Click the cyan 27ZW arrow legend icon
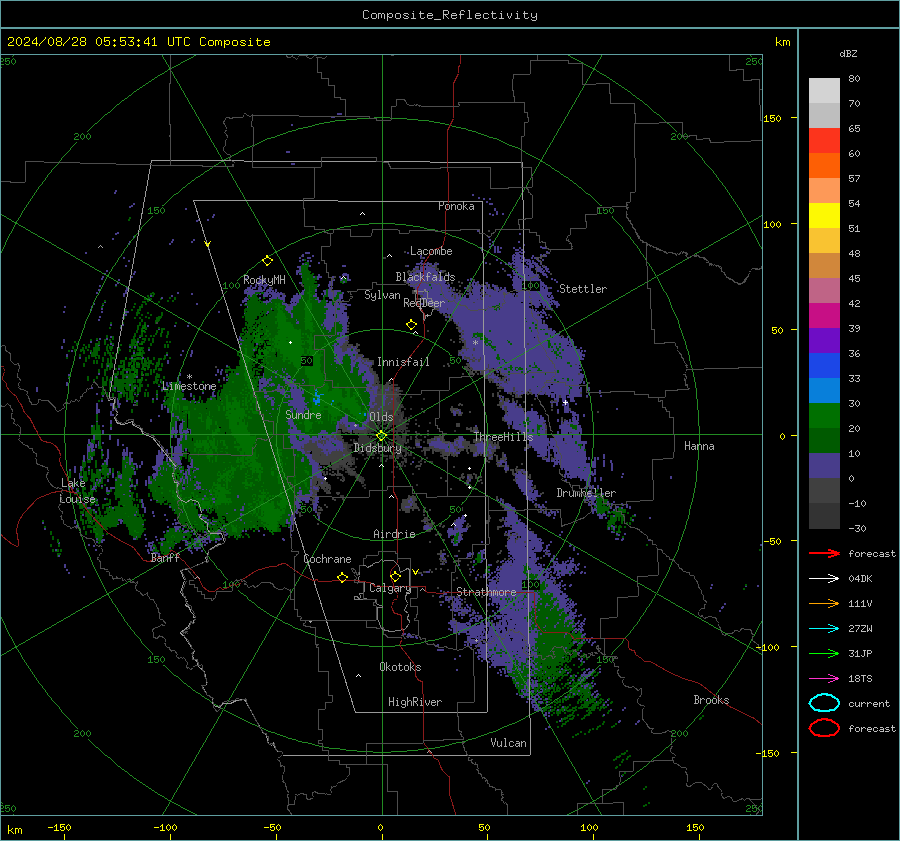 click(x=824, y=629)
